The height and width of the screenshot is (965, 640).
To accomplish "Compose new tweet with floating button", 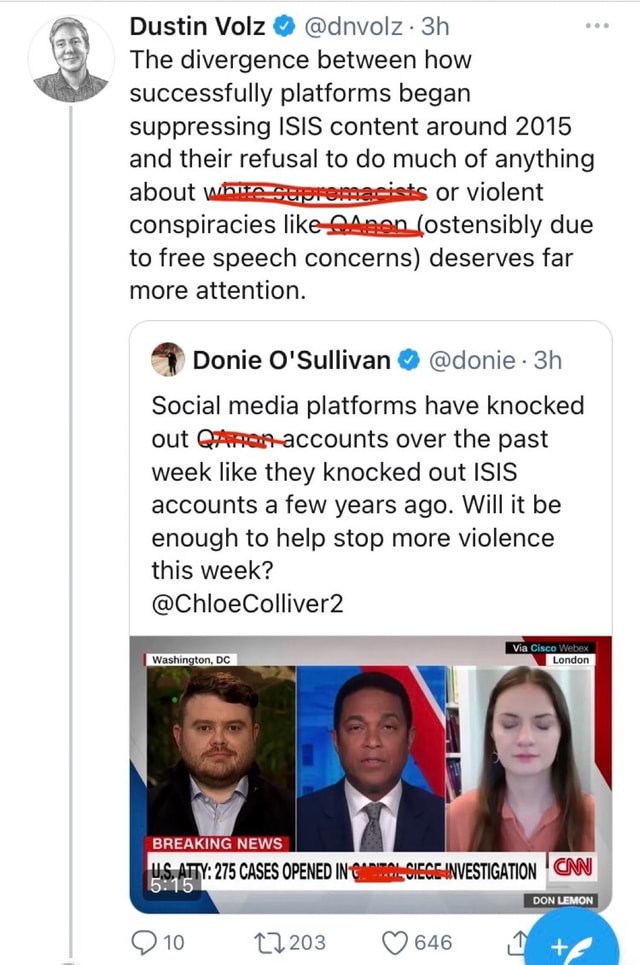I will pyautogui.click(x=572, y=940).
